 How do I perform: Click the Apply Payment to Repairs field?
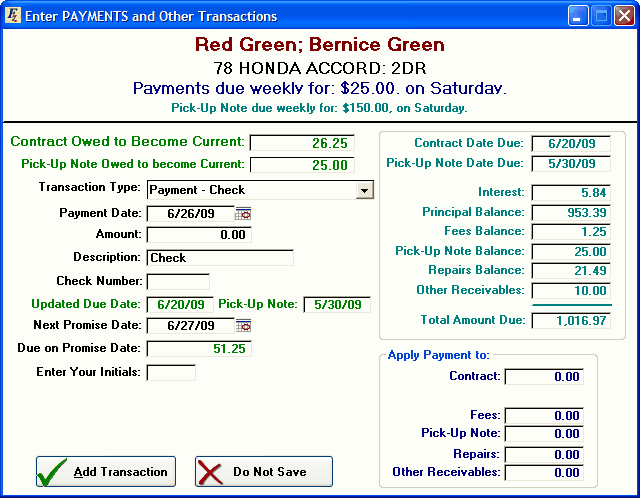[x=544, y=455]
